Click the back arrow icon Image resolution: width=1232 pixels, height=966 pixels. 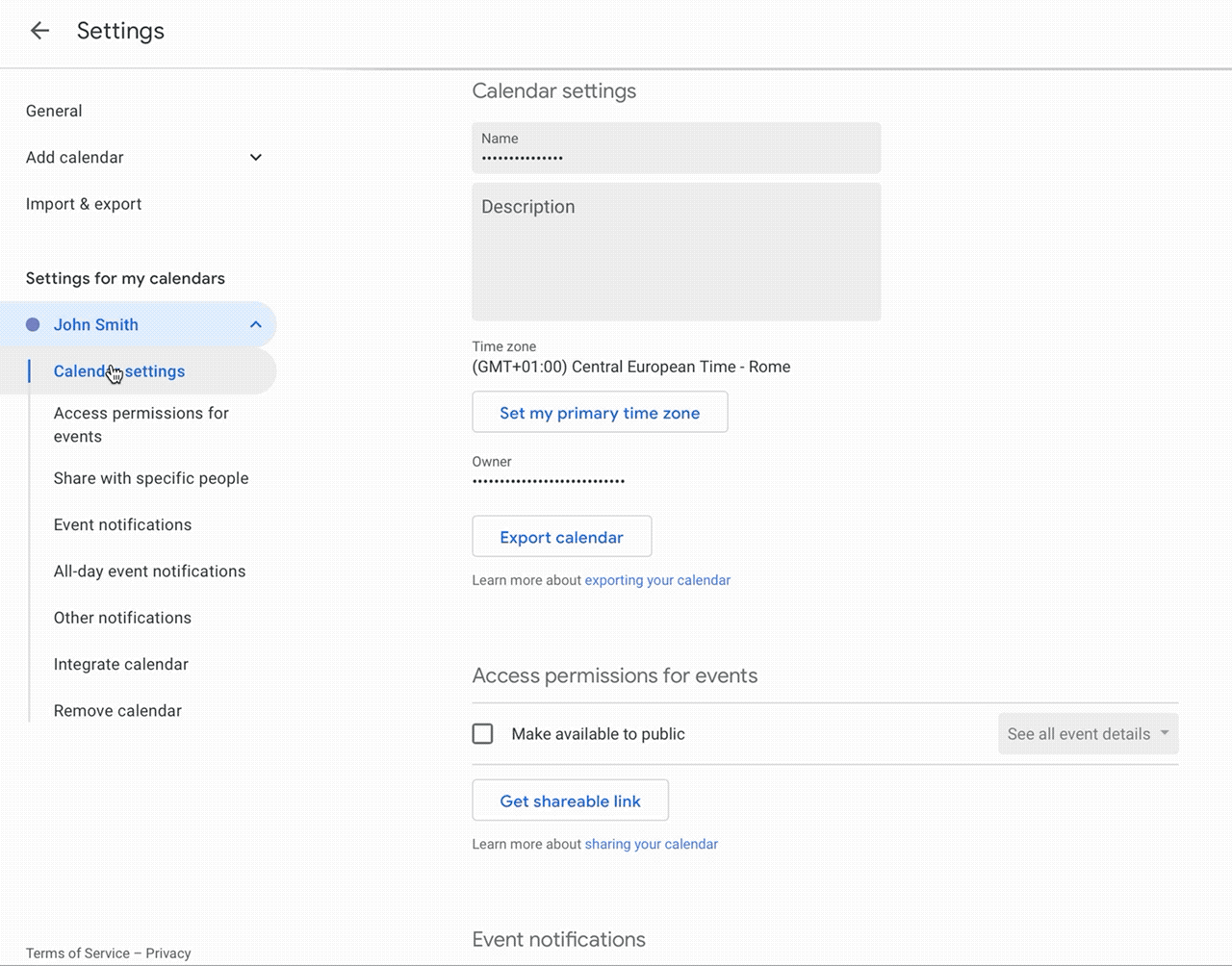coord(39,31)
